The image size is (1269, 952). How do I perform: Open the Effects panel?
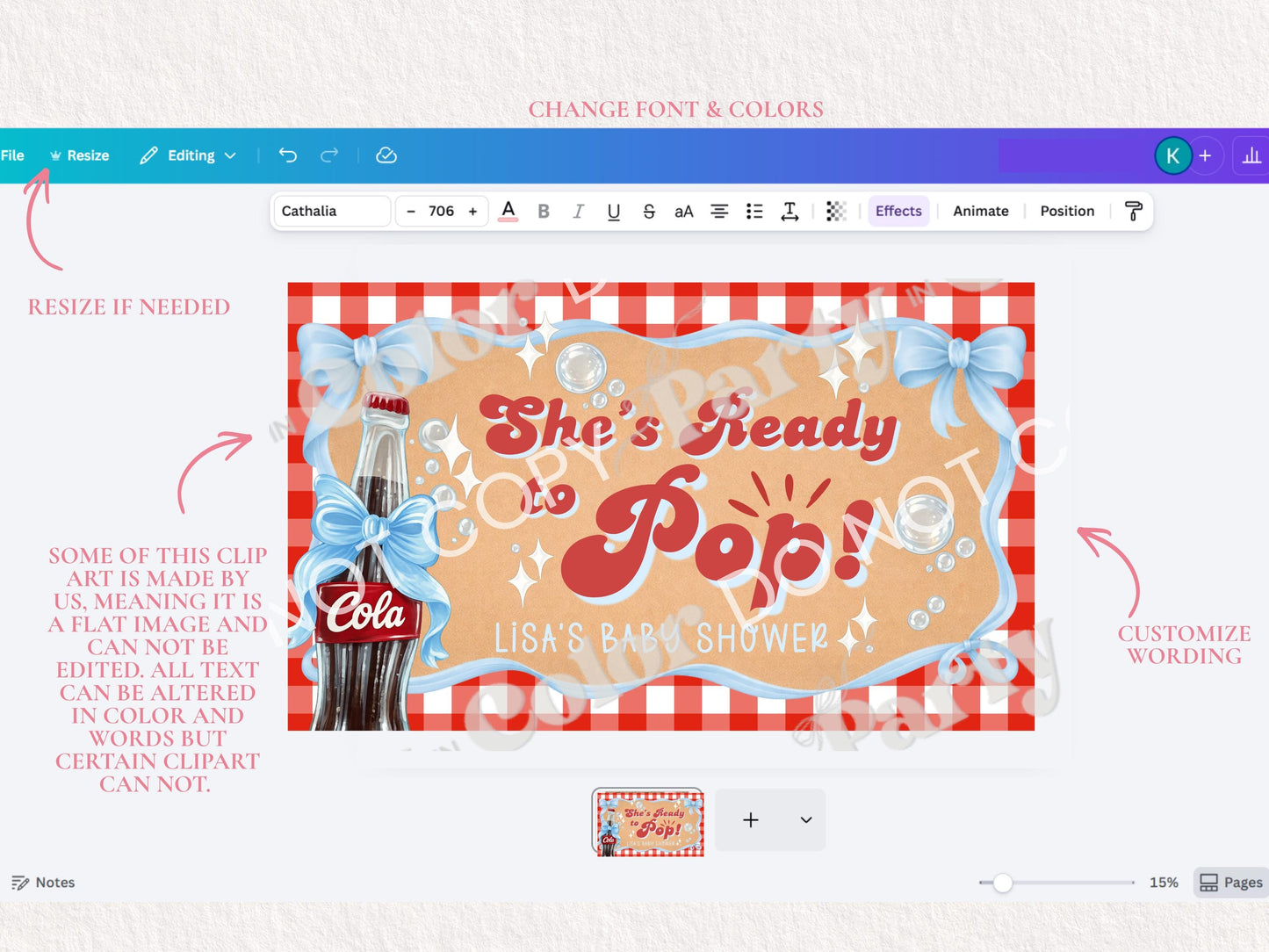point(898,211)
